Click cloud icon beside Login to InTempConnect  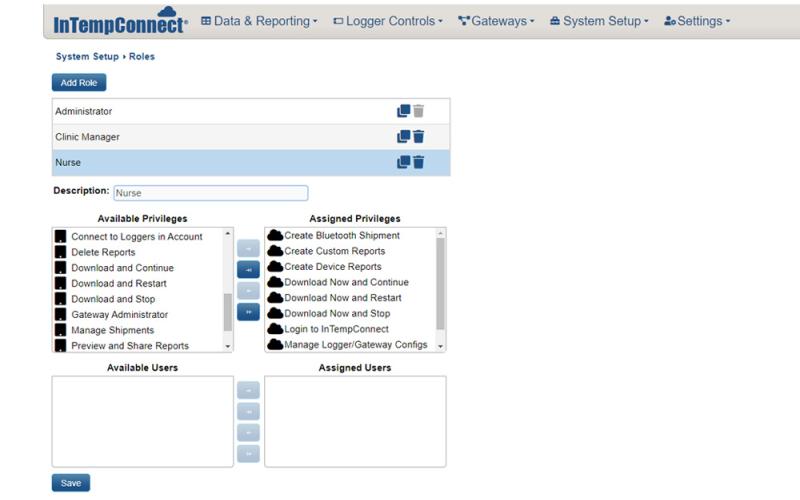pos(275,329)
